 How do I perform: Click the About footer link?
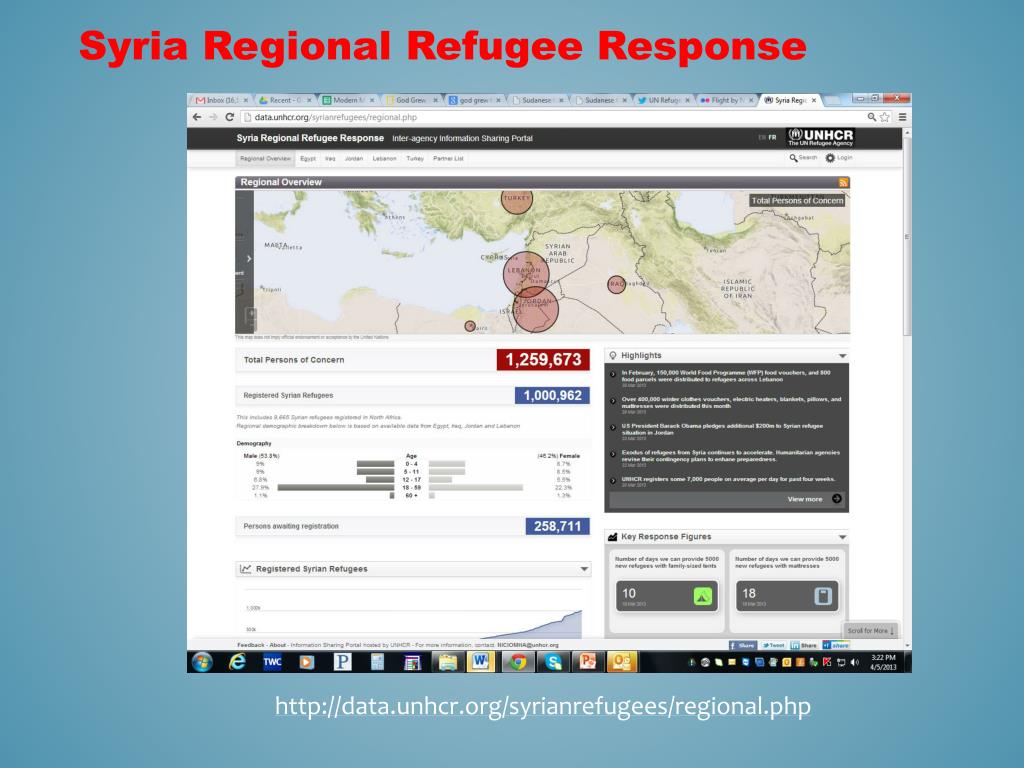tap(278, 645)
